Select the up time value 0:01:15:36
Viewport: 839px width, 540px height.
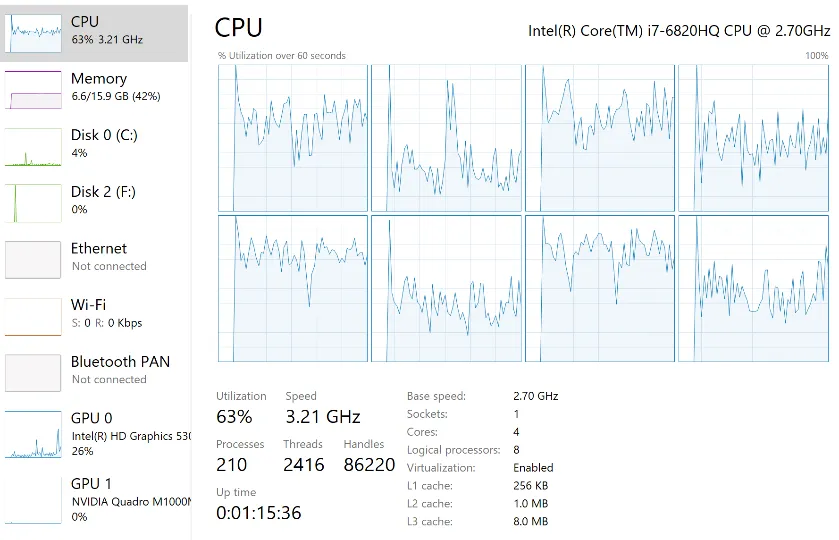(x=258, y=513)
